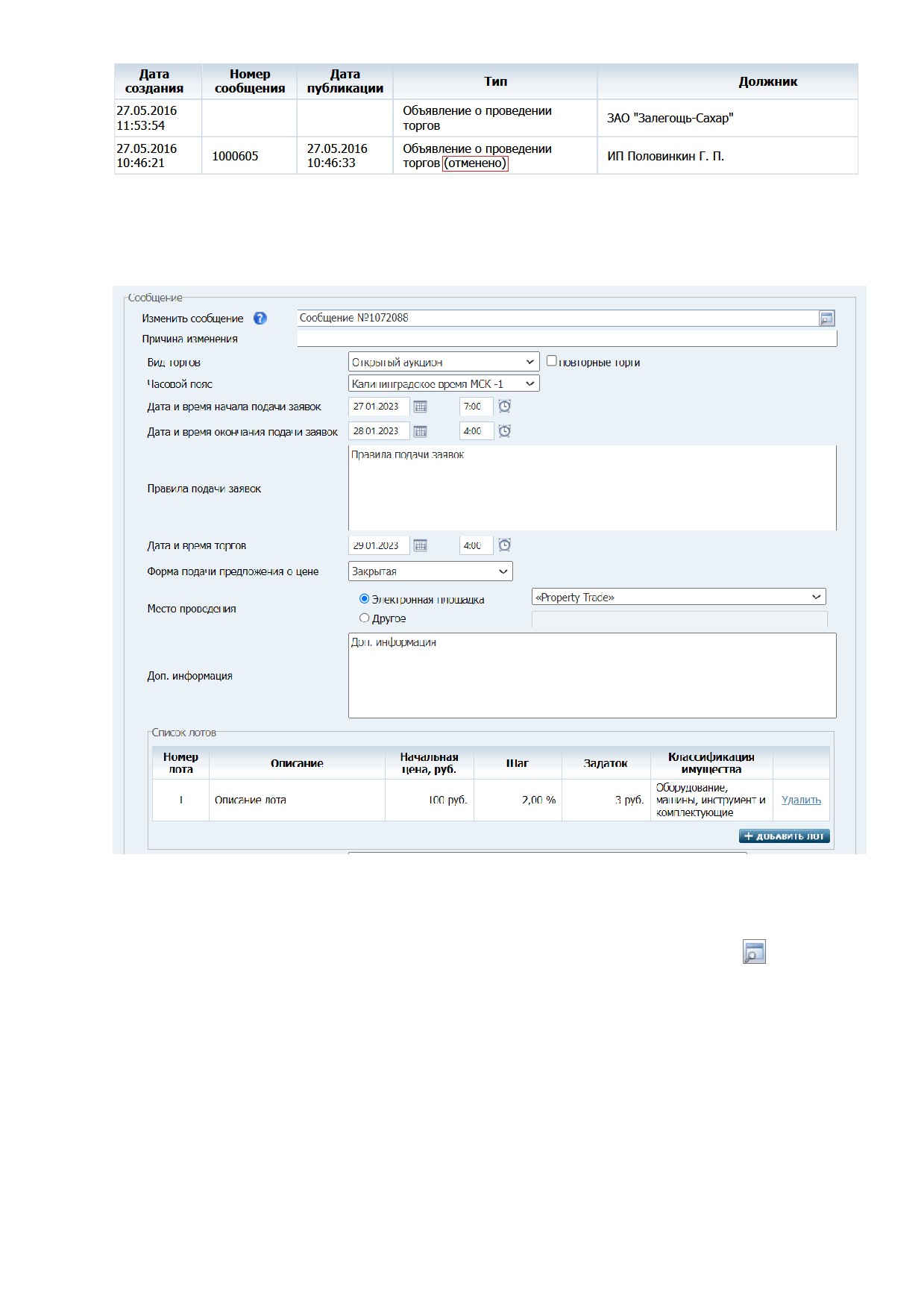Screen dimensions: 924x1307
Task: Open clock picker for application end time
Action: point(505,431)
